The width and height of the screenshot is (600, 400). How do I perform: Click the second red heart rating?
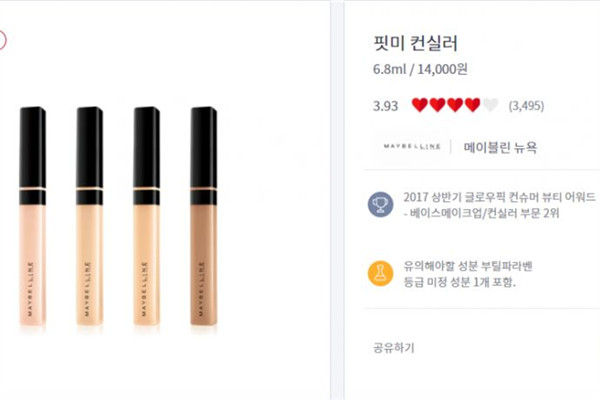coord(437,105)
